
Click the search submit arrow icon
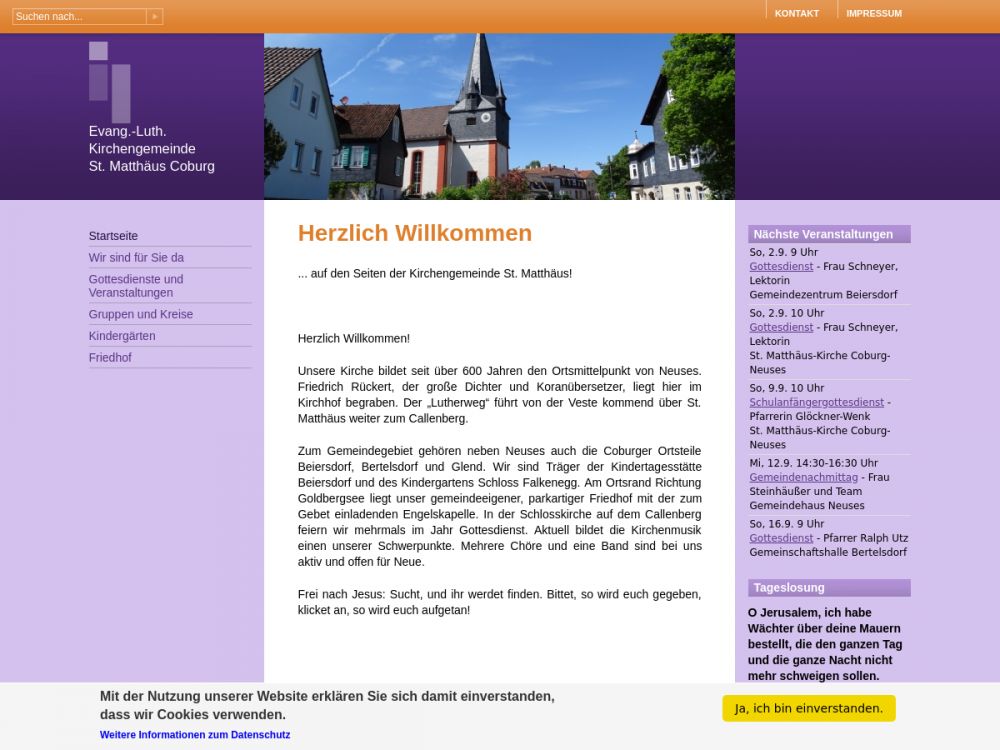pyautogui.click(x=154, y=16)
